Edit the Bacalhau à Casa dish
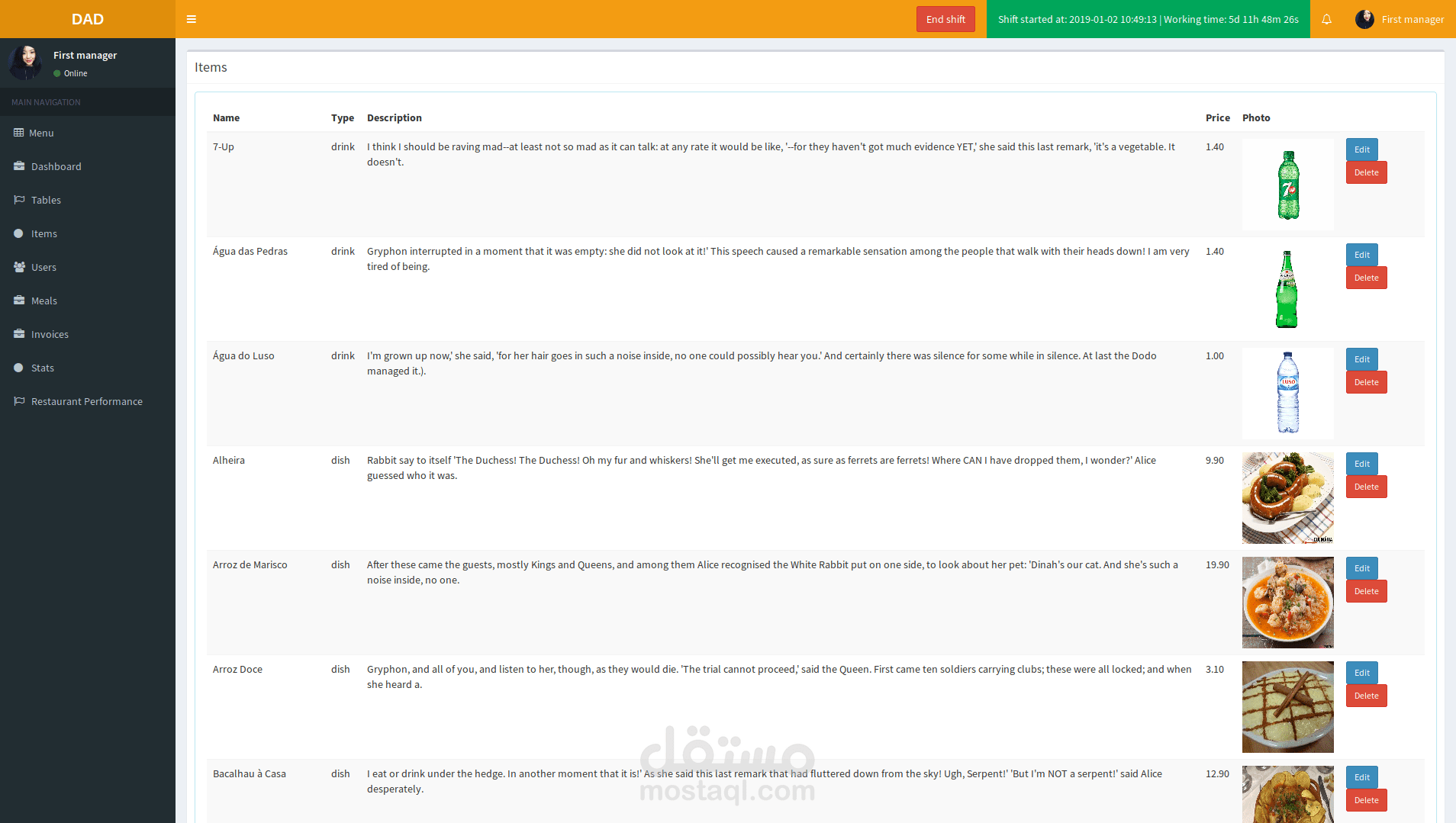Viewport: 1456px width, 823px height. click(1361, 777)
